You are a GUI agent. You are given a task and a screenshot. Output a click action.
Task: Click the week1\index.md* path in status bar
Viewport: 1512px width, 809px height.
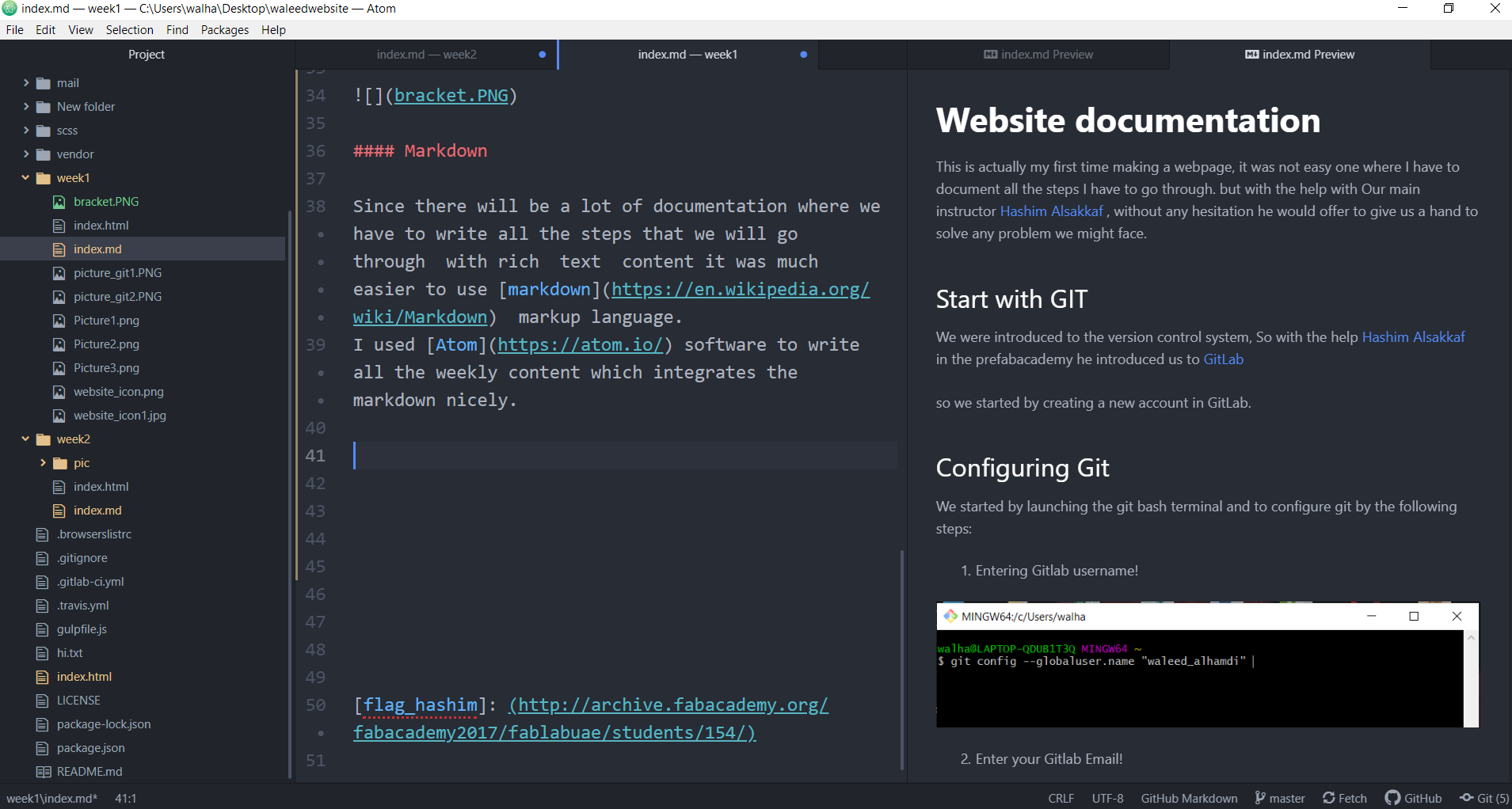click(52, 798)
